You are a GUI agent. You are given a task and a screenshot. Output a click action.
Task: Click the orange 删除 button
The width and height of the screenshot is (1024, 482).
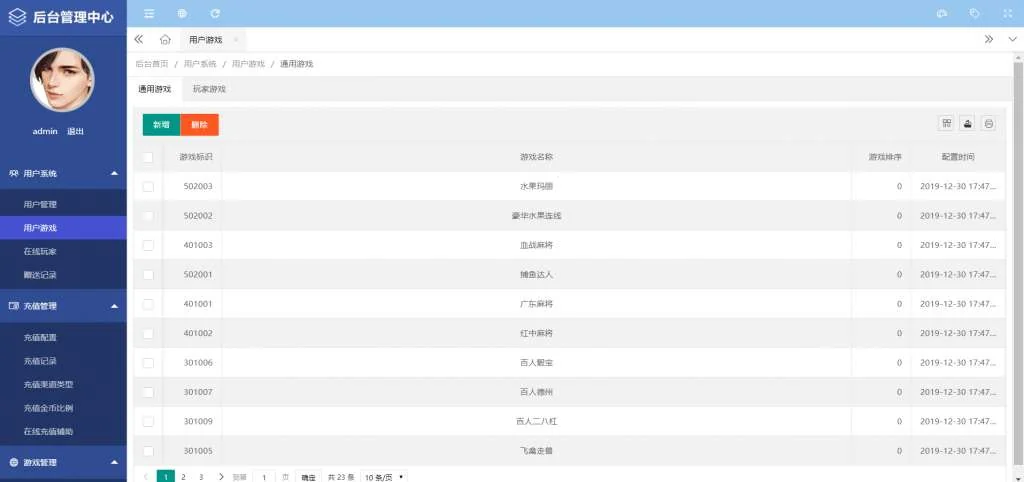(x=199, y=125)
